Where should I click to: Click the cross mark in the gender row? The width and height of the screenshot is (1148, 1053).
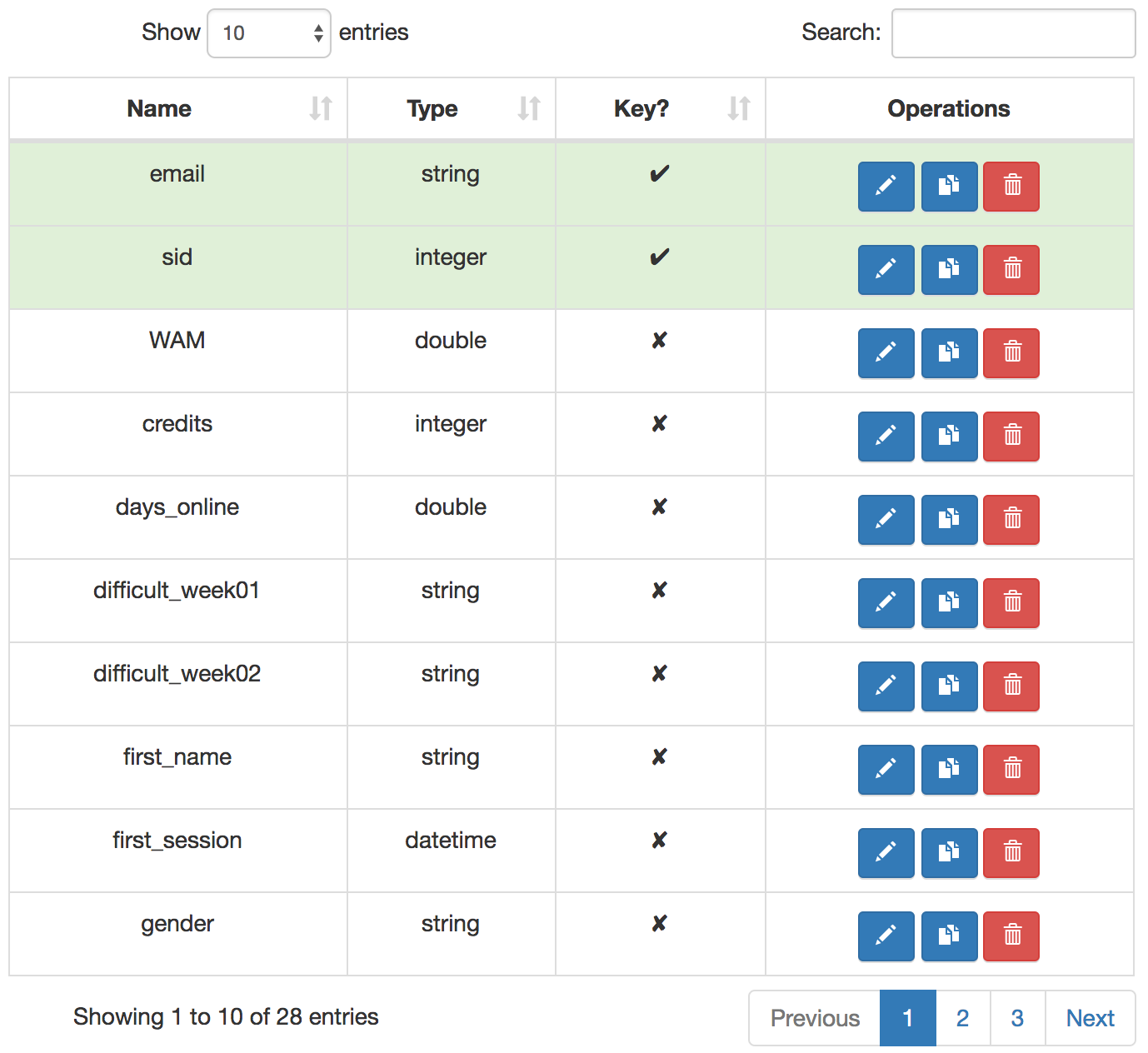[660, 924]
